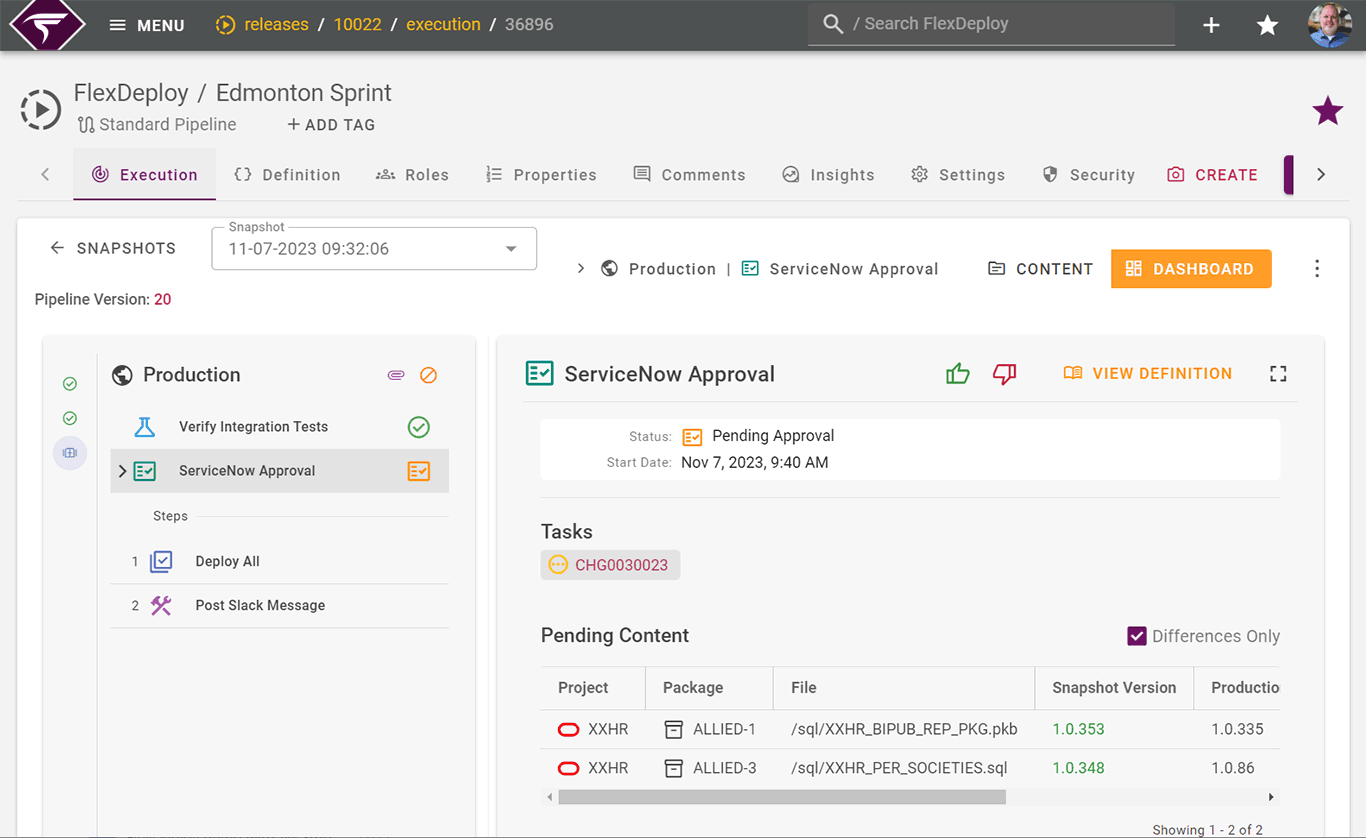Switch to the Execution tab
The height and width of the screenshot is (838, 1366).
pyautogui.click(x=144, y=174)
